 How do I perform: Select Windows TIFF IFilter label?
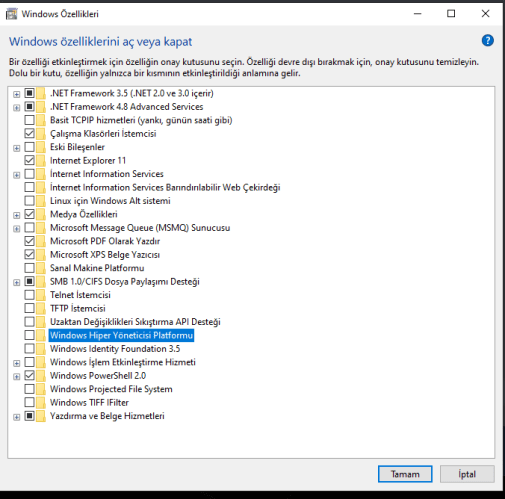tap(89, 402)
